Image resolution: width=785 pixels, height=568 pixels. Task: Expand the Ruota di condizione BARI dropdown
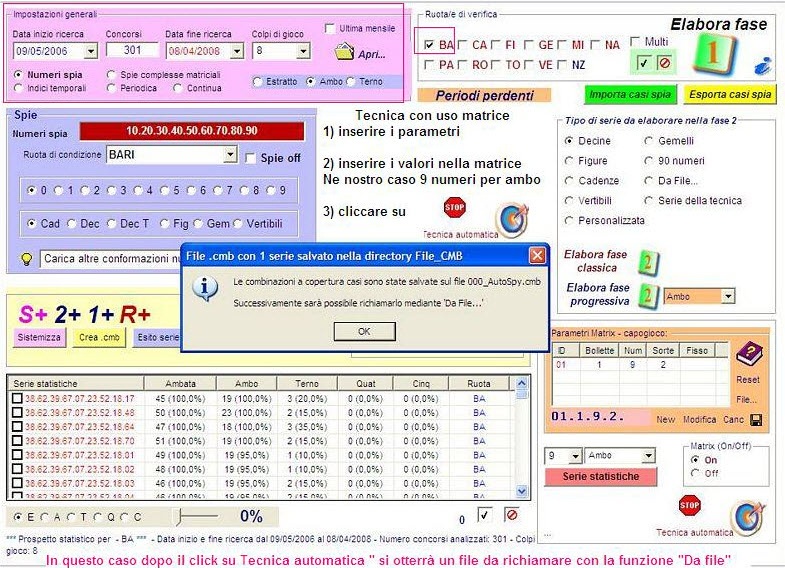231,155
